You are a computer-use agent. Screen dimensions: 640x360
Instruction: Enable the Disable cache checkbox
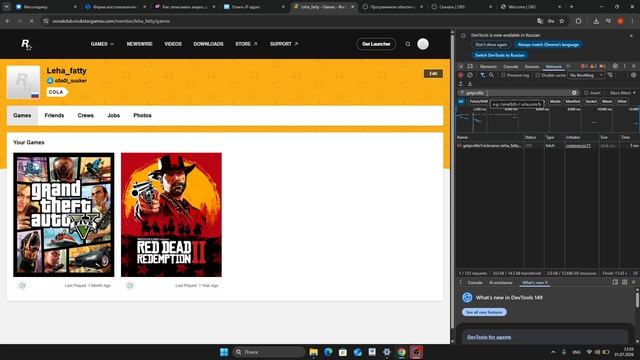[538, 75]
